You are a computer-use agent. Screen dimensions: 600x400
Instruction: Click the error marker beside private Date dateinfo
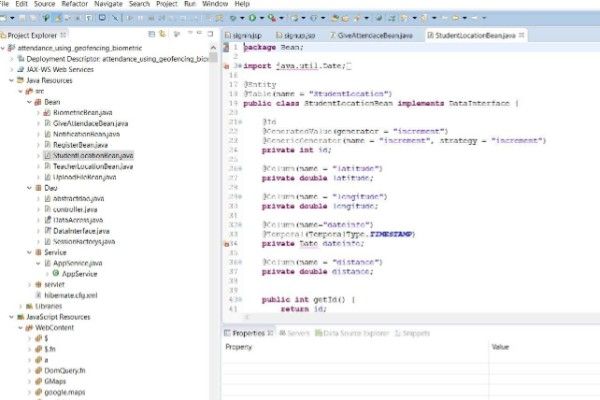226,244
